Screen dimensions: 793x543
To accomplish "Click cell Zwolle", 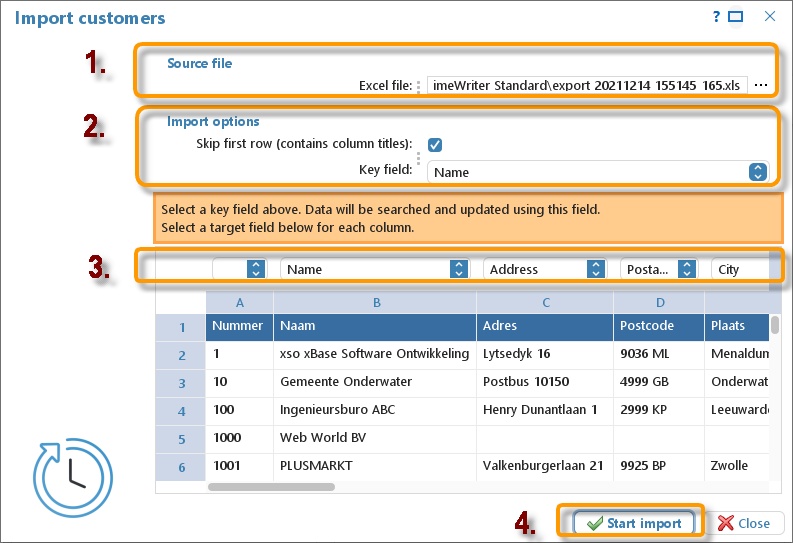I will [x=737, y=466].
